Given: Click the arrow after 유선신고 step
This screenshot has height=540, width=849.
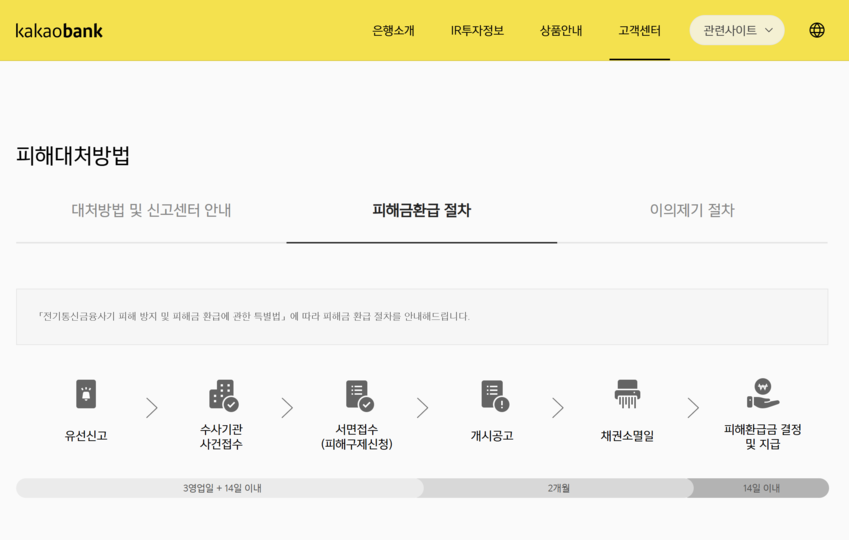Looking at the screenshot, I should tap(152, 408).
